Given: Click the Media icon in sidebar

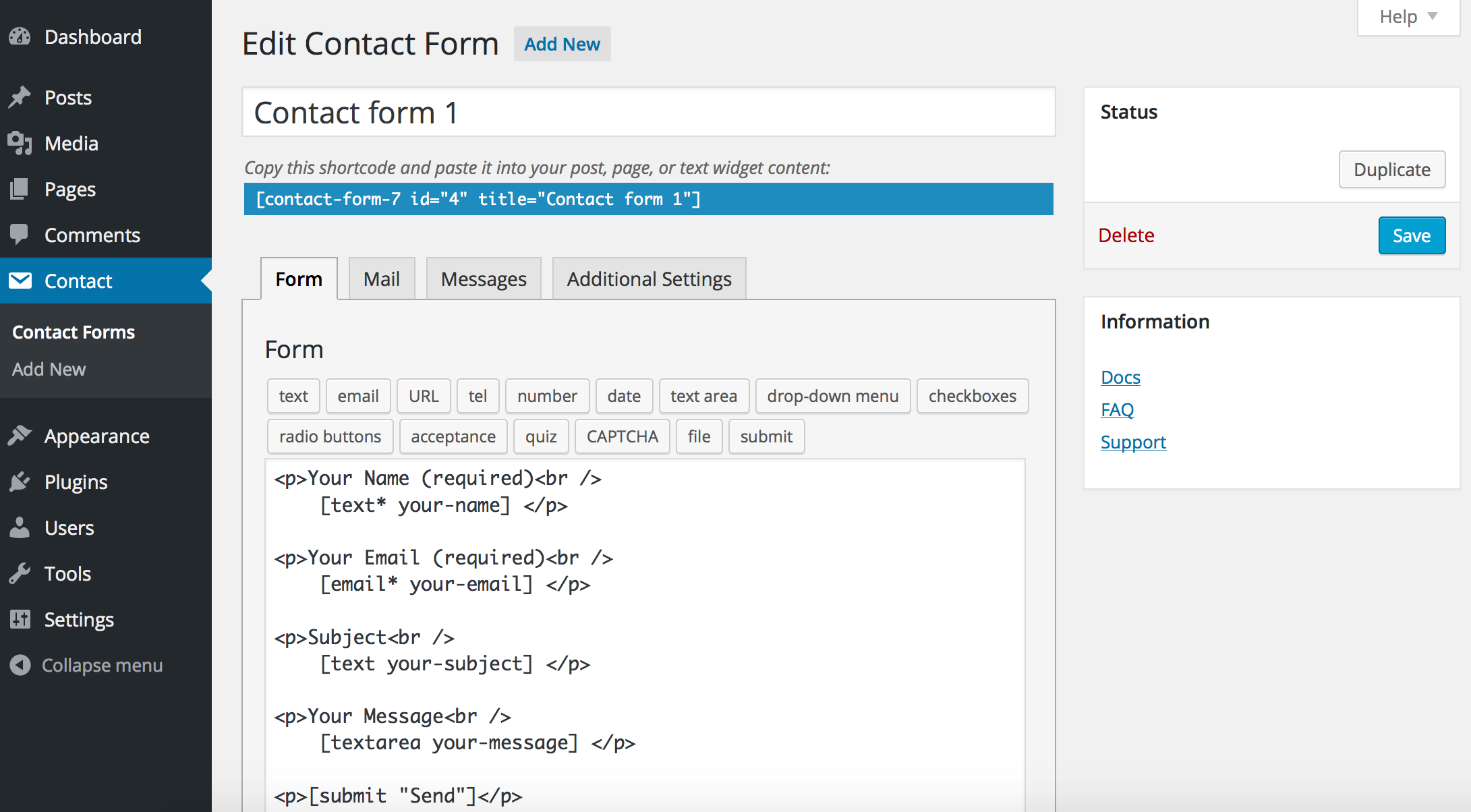Looking at the screenshot, I should coord(20,144).
